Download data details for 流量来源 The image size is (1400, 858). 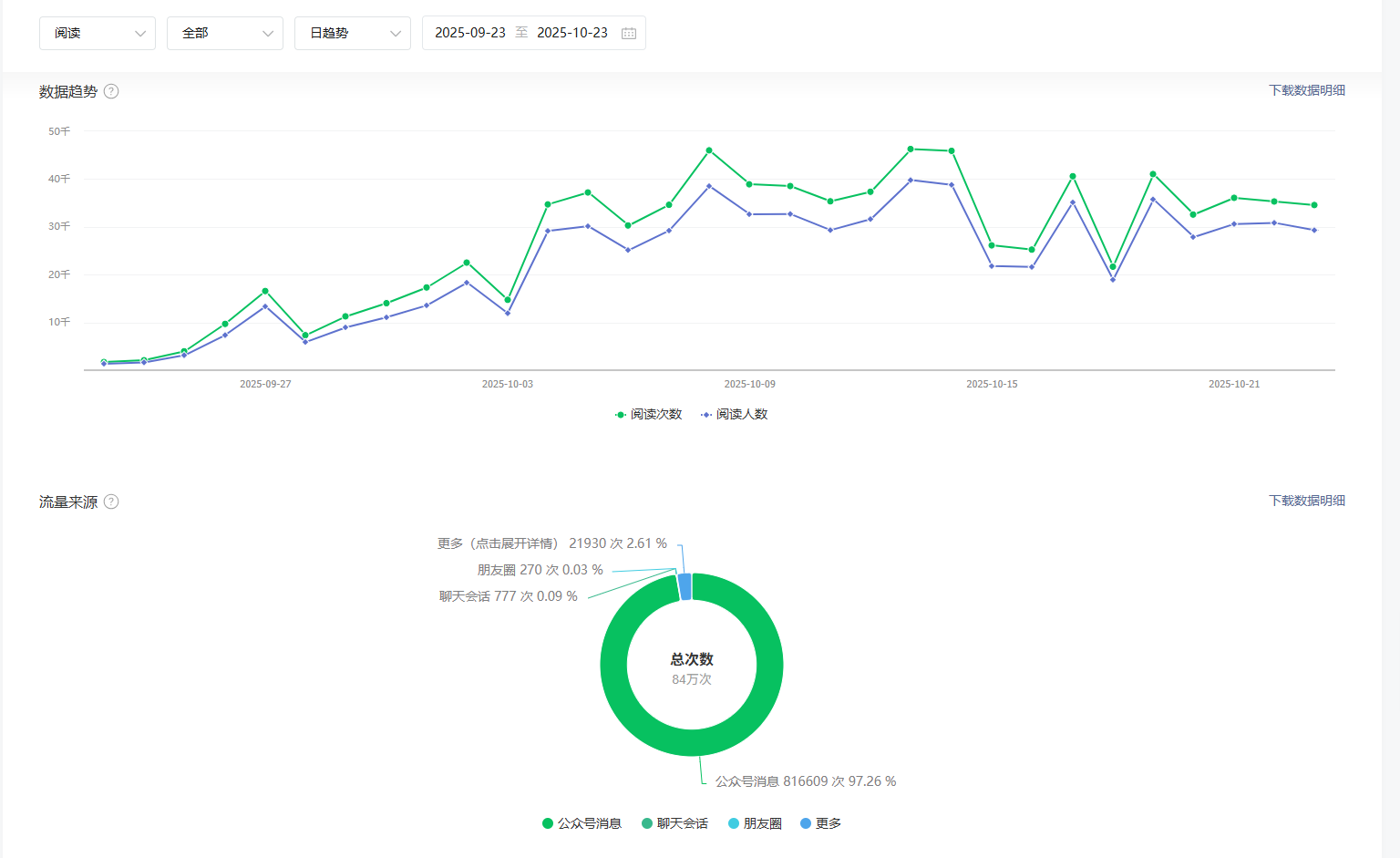pos(1306,501)
